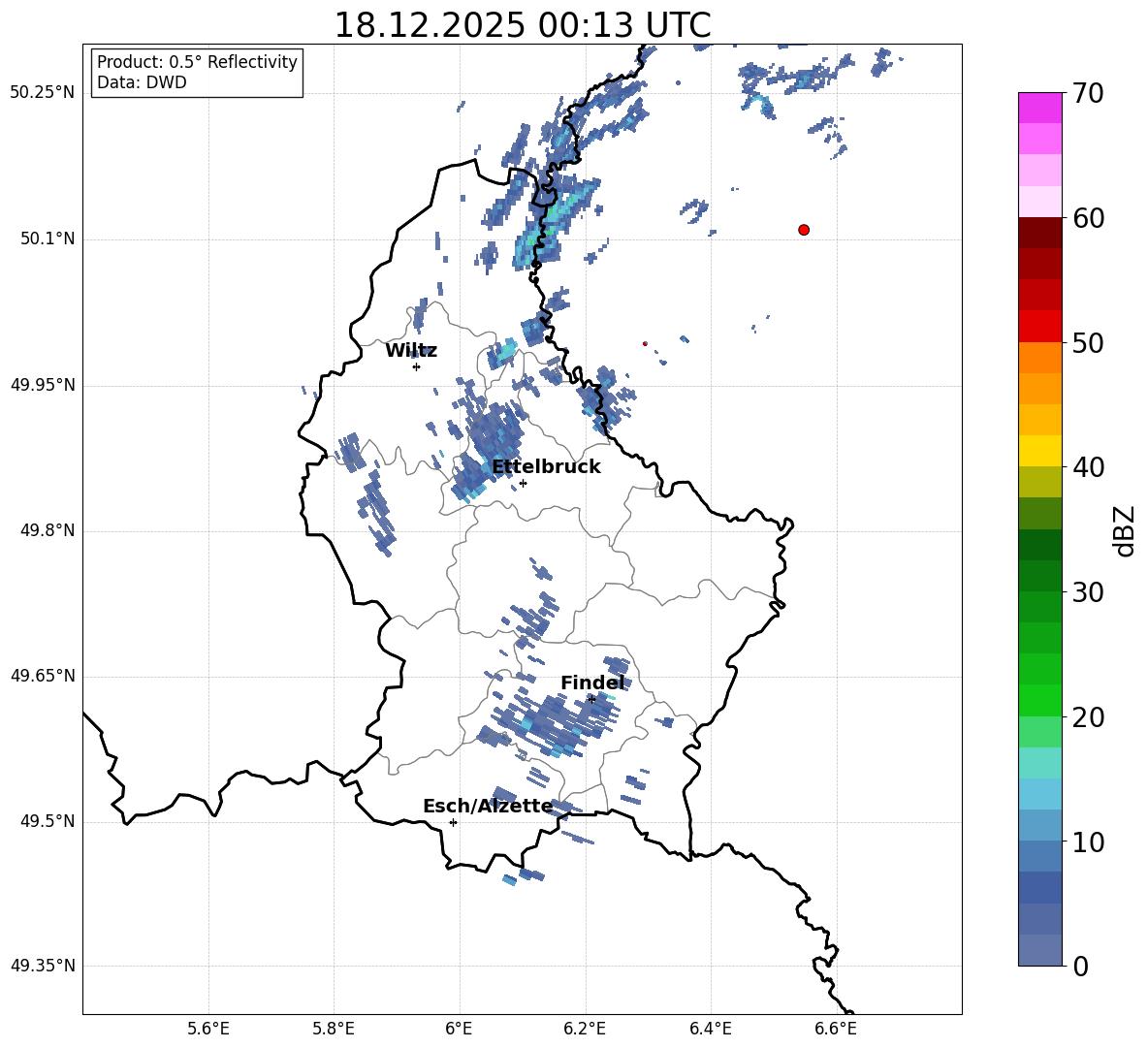This screenshot has height=1048, width=1148.
Task: Click the magenta top colorbar segment
Action: [1040, 109]
